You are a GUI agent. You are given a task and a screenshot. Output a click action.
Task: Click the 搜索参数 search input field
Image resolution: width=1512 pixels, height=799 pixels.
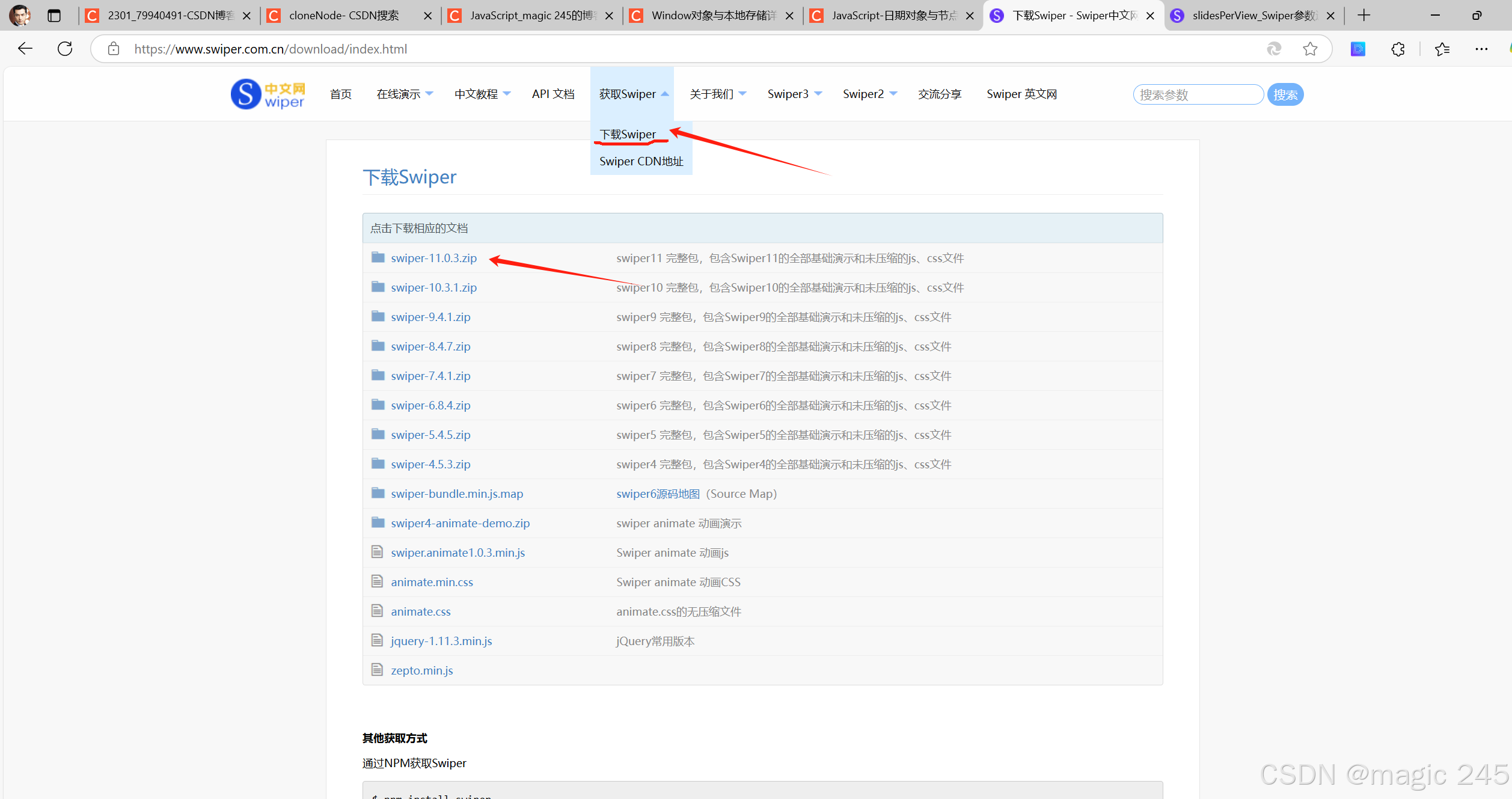[x=1198, y=94]
